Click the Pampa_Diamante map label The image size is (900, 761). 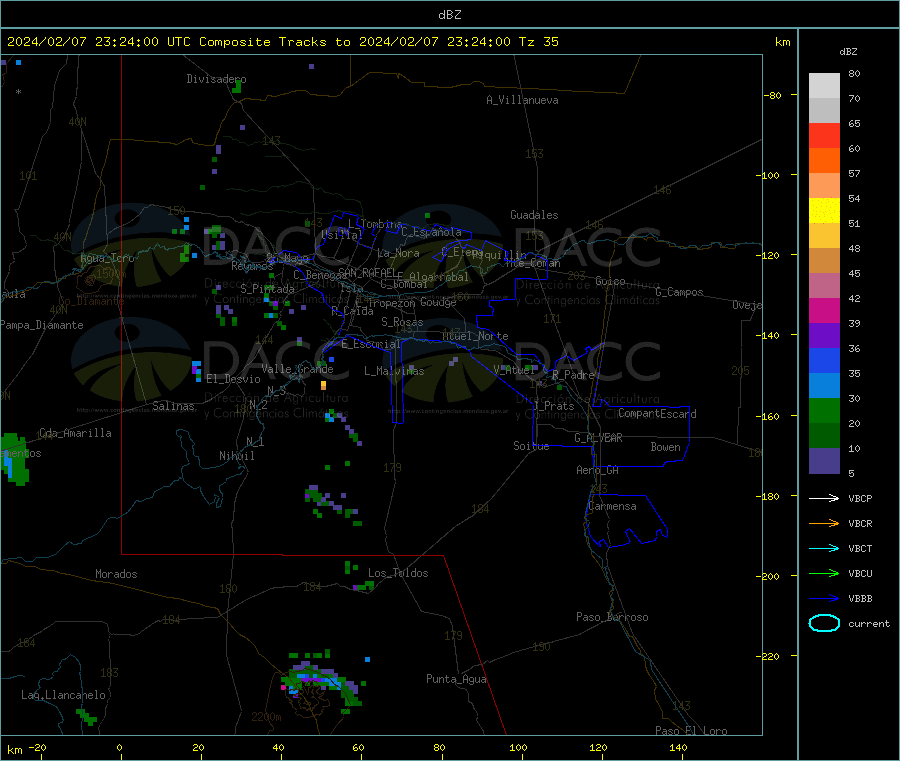click(x=42, y=325)
